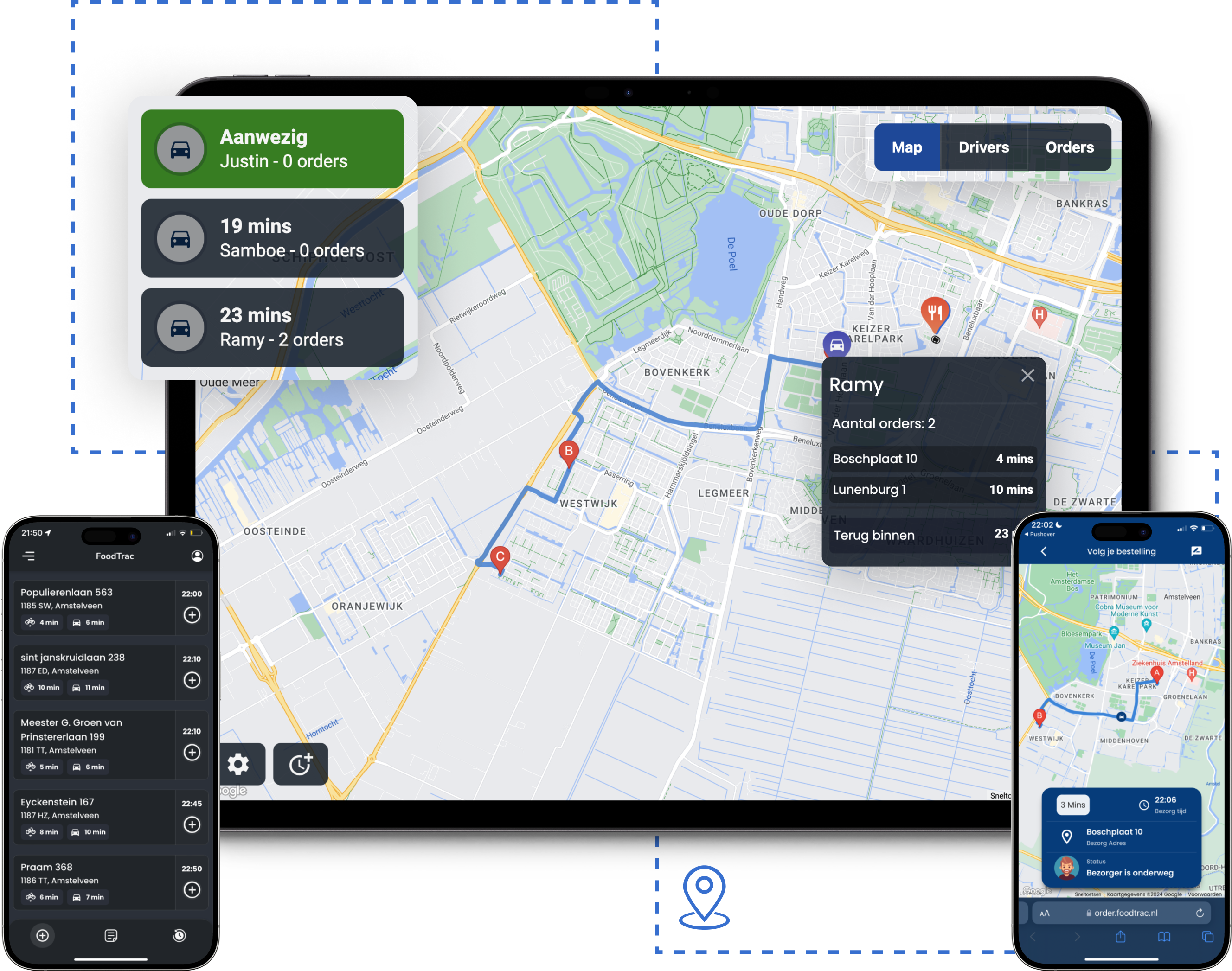Select driver card Justin - 0 orders
Screen dimensions: 1232x971
(272, 149)
